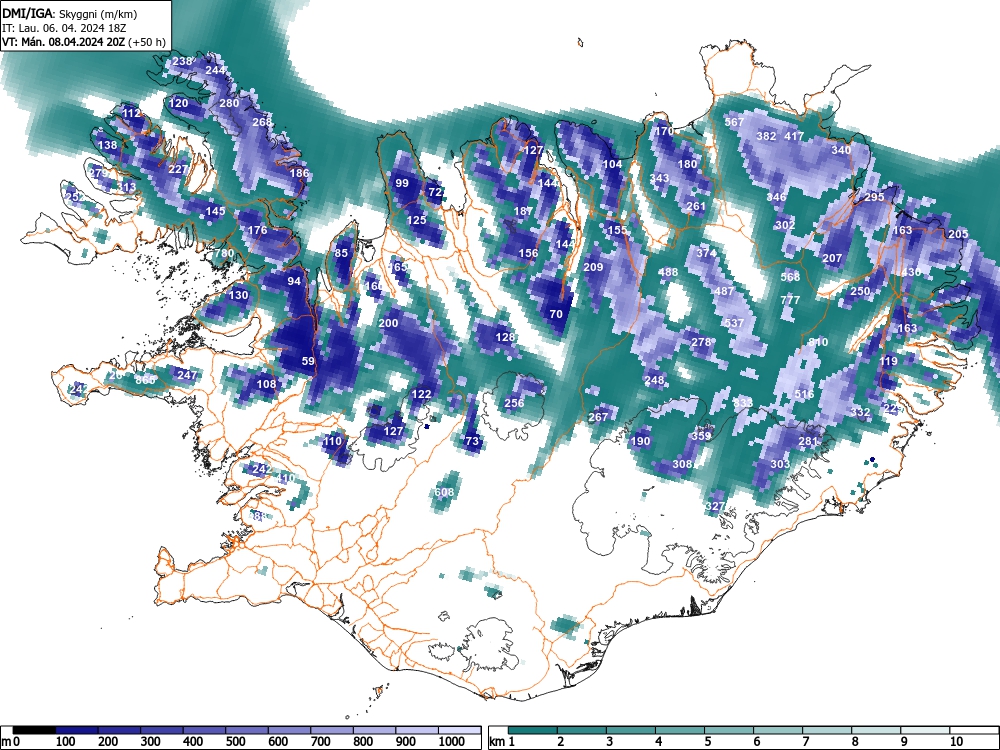
Task: Click the visibility value 327 on the map
Action: pyautogui.click(x=715, y=506)
